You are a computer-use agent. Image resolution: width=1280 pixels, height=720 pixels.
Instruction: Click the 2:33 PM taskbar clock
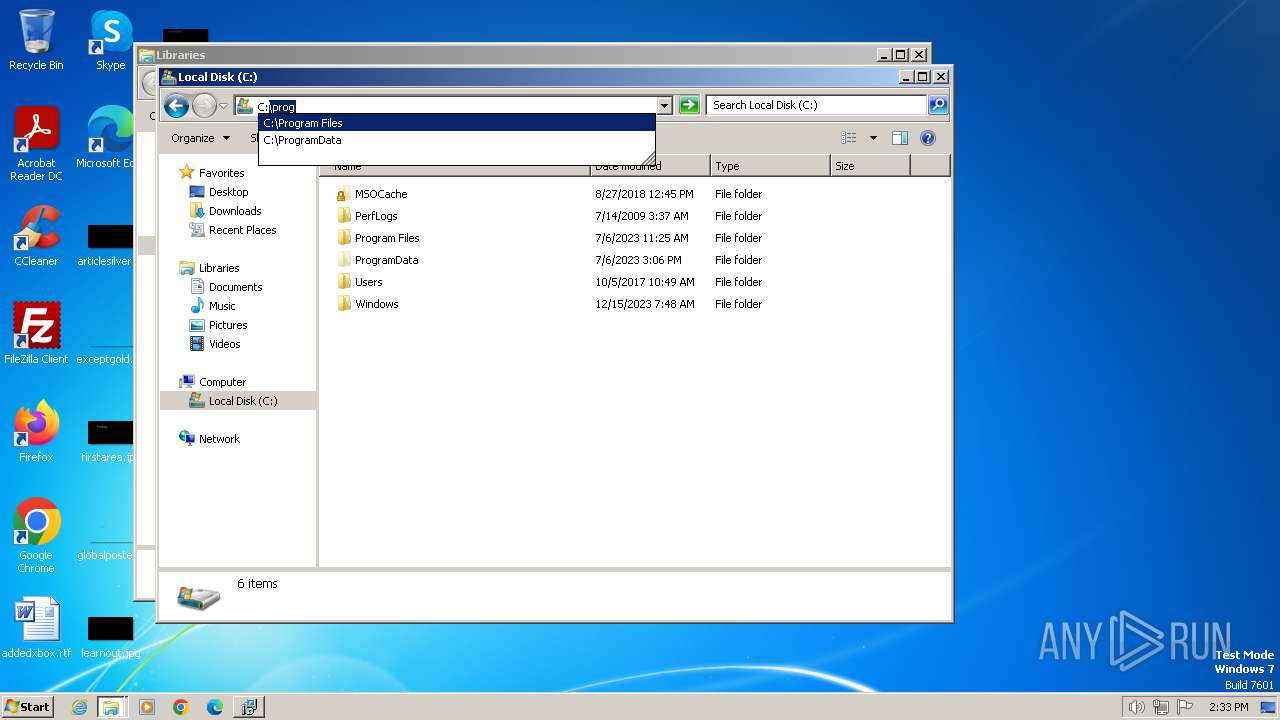pyautogui.click(x=1228, y=707)
